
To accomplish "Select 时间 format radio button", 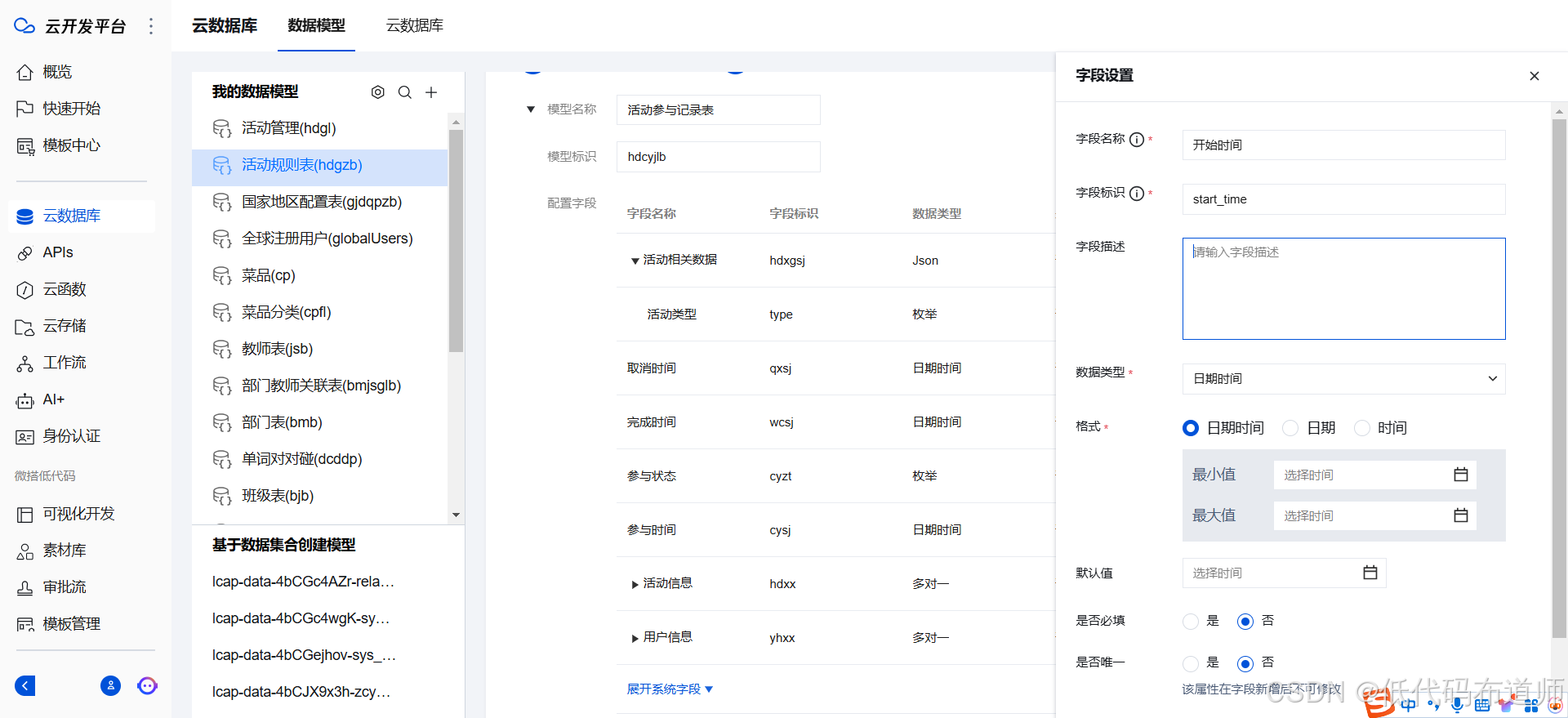I will (1362, 428).
